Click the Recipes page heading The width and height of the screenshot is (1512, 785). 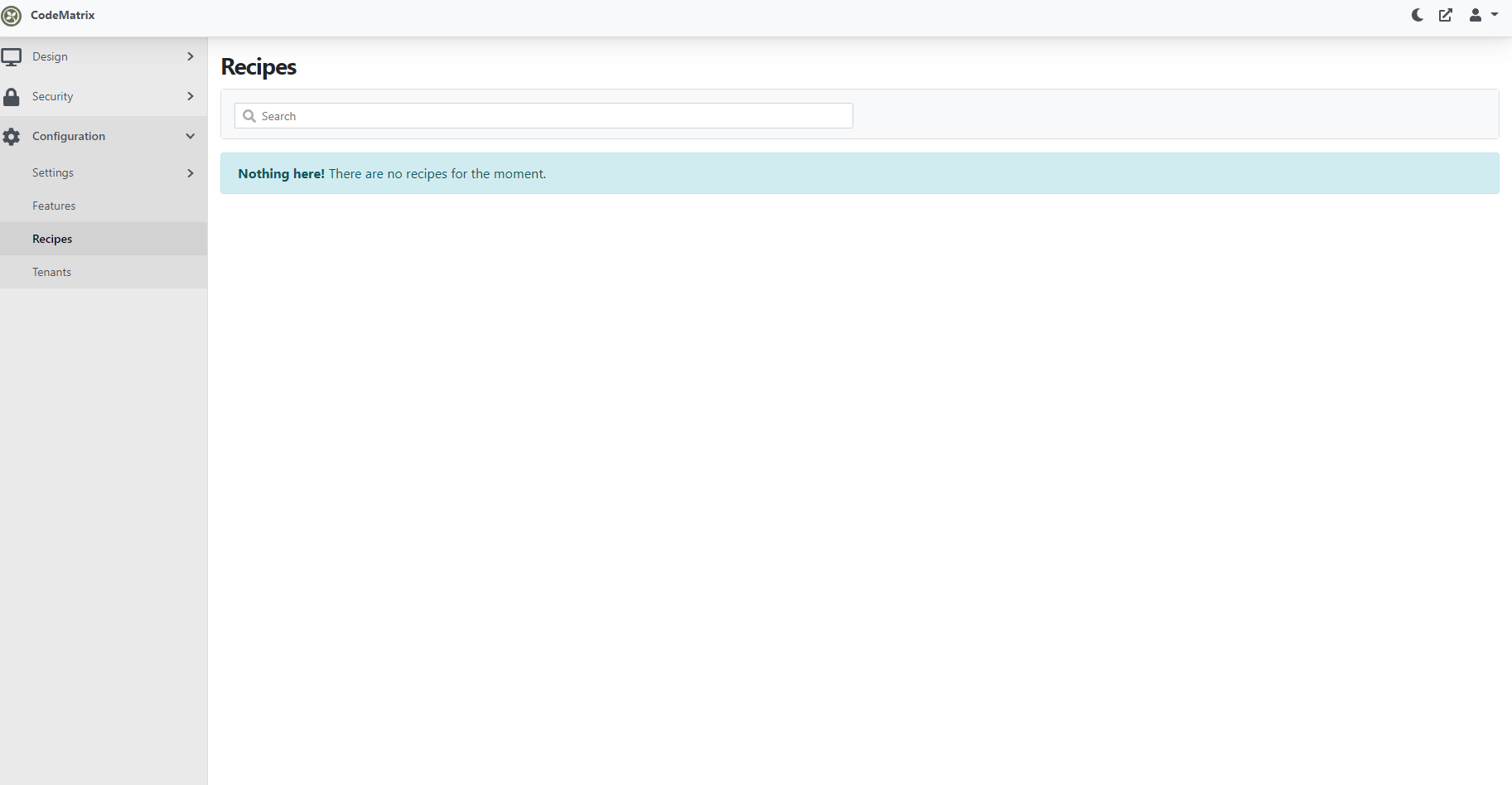(x=258, y=66)
